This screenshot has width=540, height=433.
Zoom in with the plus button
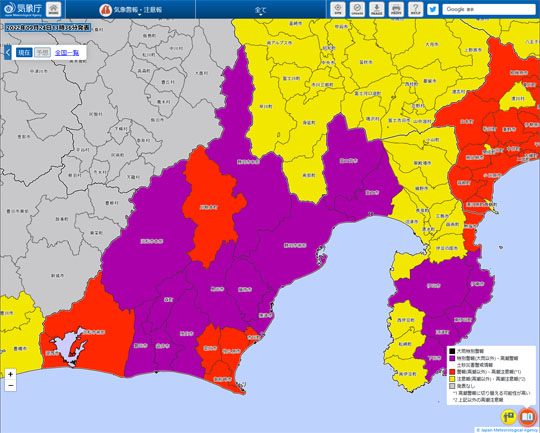click(x=10, y=374)
